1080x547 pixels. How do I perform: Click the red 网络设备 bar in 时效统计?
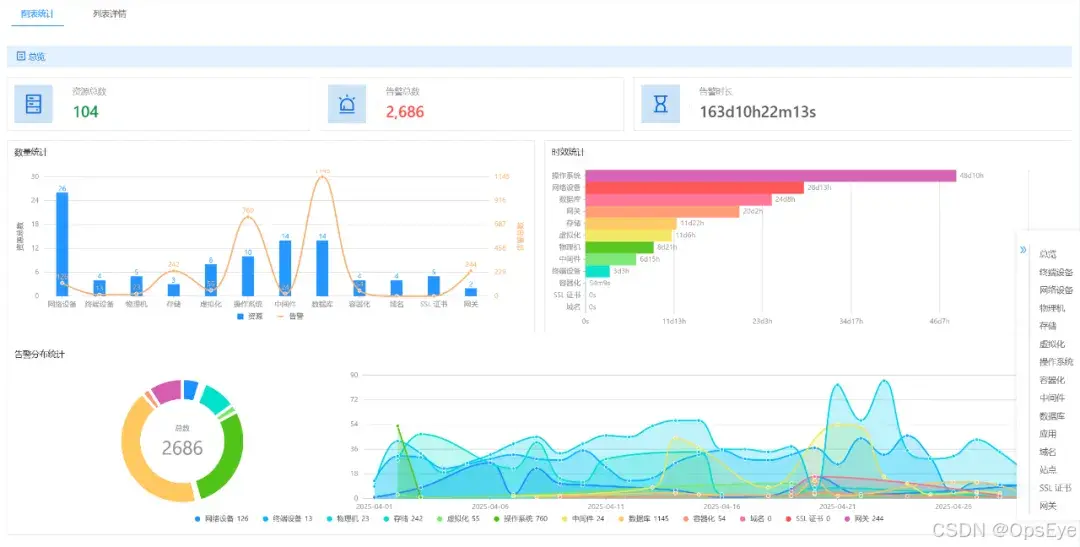point(694,187)
